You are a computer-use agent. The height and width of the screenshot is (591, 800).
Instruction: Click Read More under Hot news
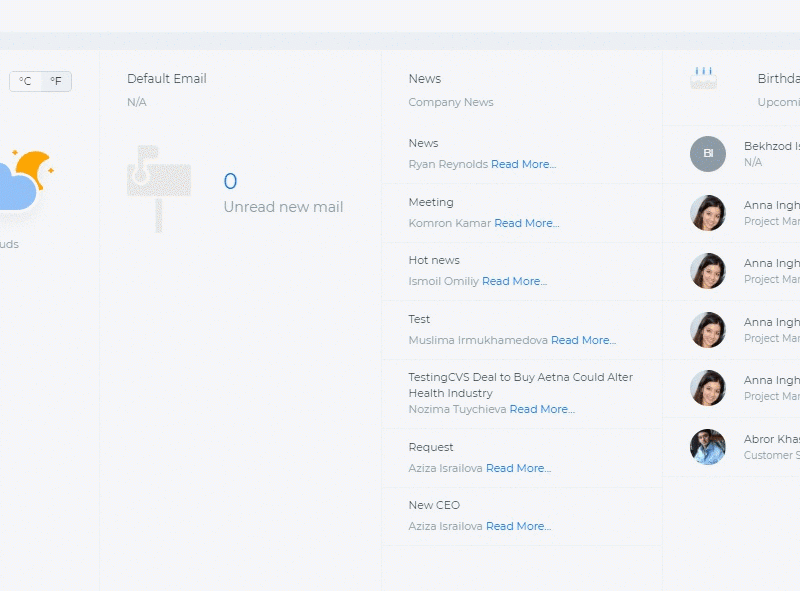coord(514,281)
